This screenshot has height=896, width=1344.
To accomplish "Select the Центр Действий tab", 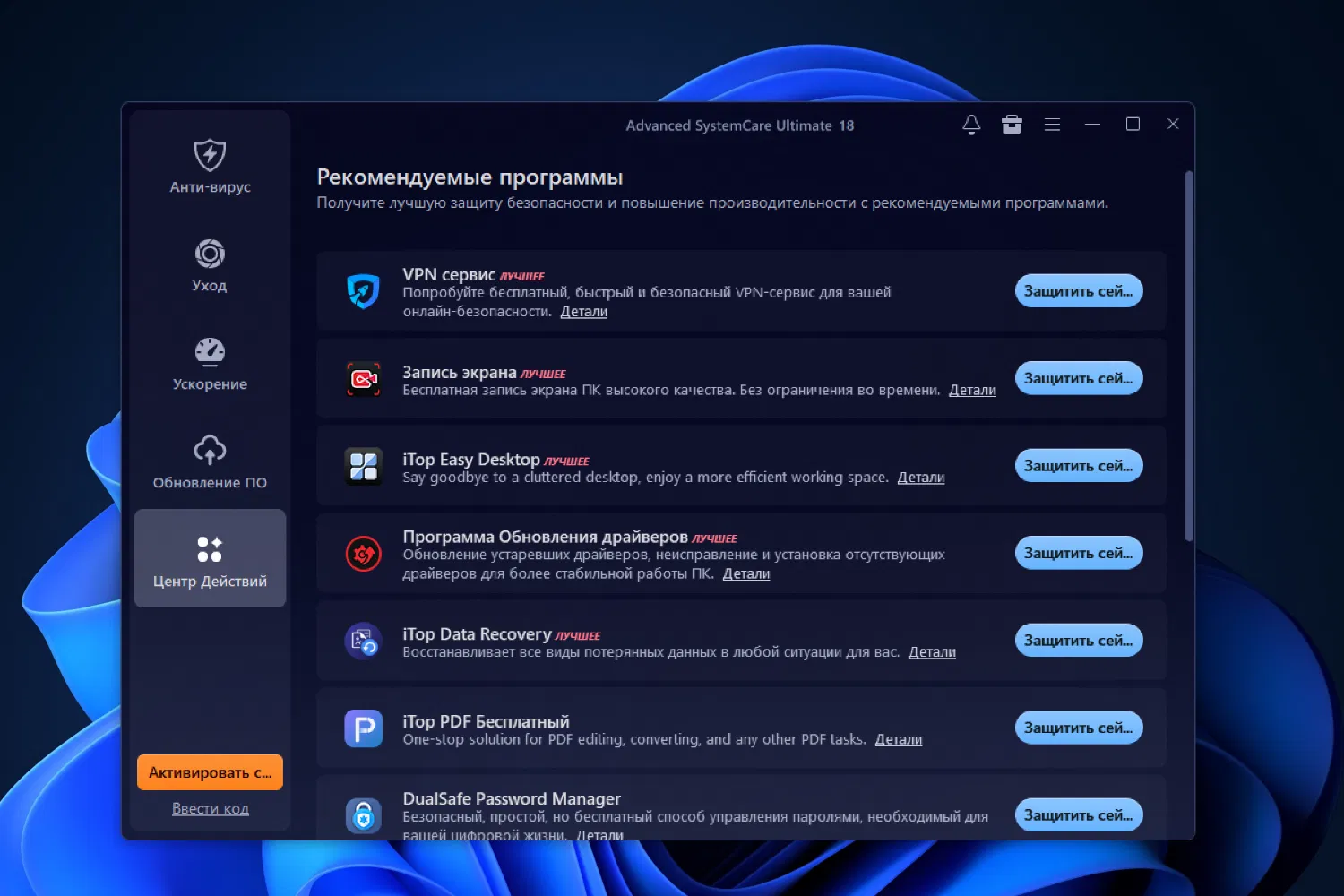I will point(210,558).
